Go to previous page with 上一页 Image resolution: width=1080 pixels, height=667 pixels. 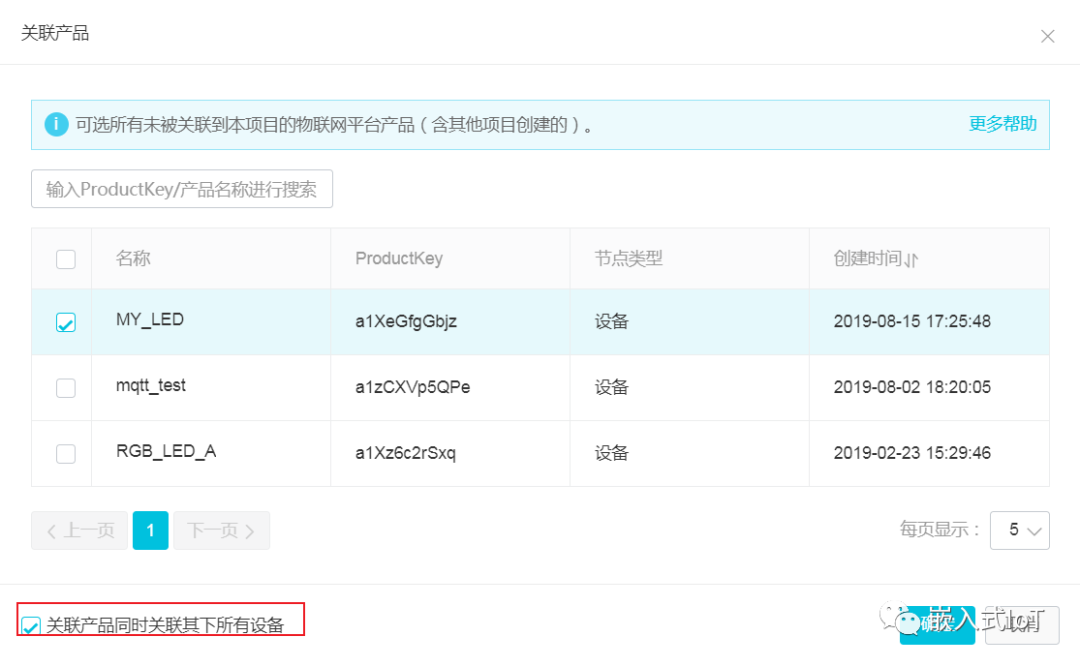[80, 530]
